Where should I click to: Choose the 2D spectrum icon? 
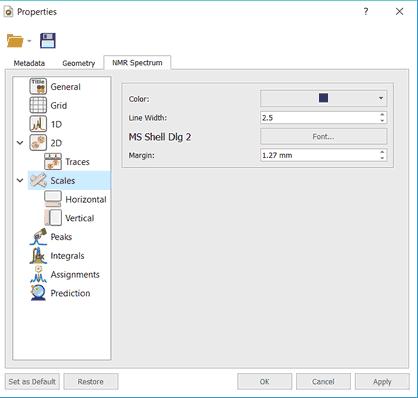[38, 143]
